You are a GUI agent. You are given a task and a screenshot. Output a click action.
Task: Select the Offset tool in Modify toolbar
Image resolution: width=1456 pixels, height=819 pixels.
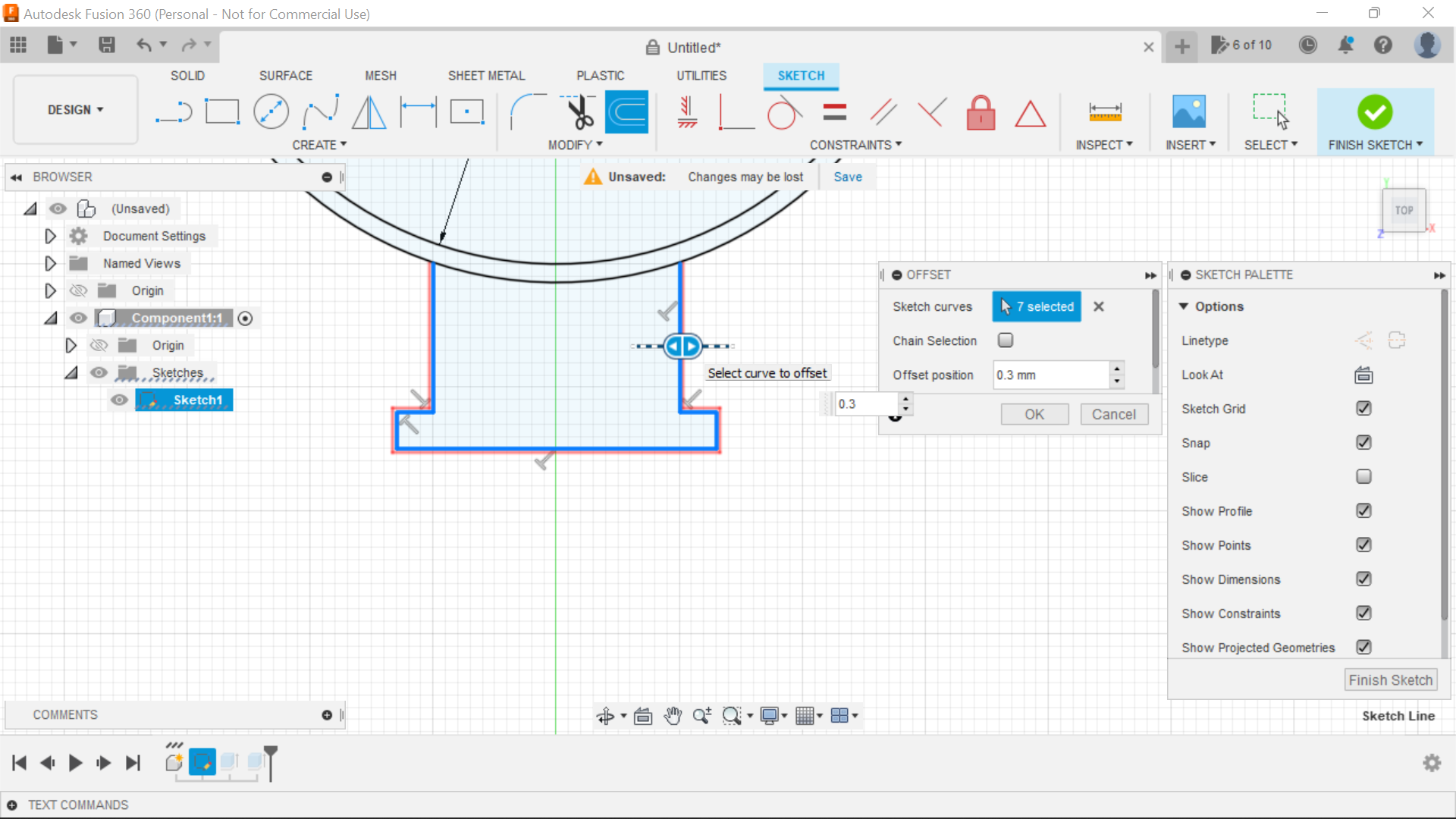pos(627,112)
